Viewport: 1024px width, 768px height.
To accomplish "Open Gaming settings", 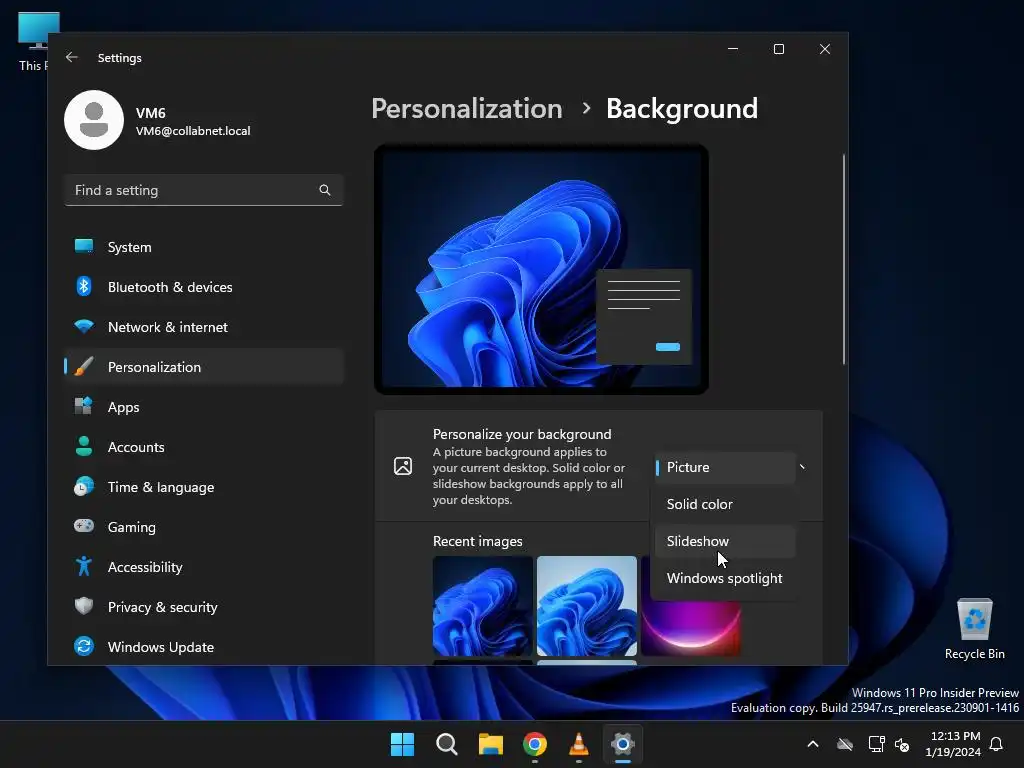I will [204, 526].
